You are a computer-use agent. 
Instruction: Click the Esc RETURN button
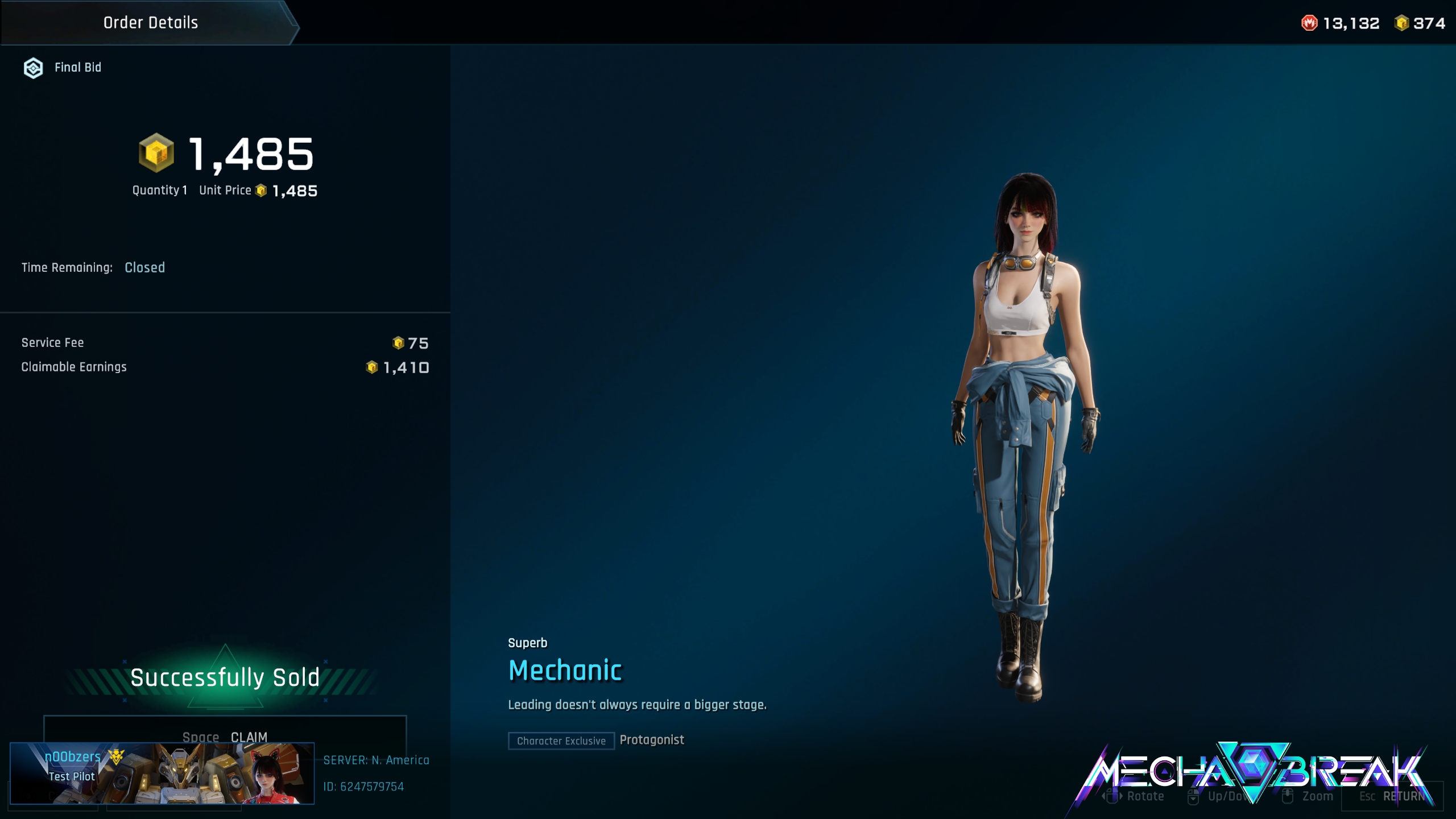pyautogui.click(x=1392, y=796)
